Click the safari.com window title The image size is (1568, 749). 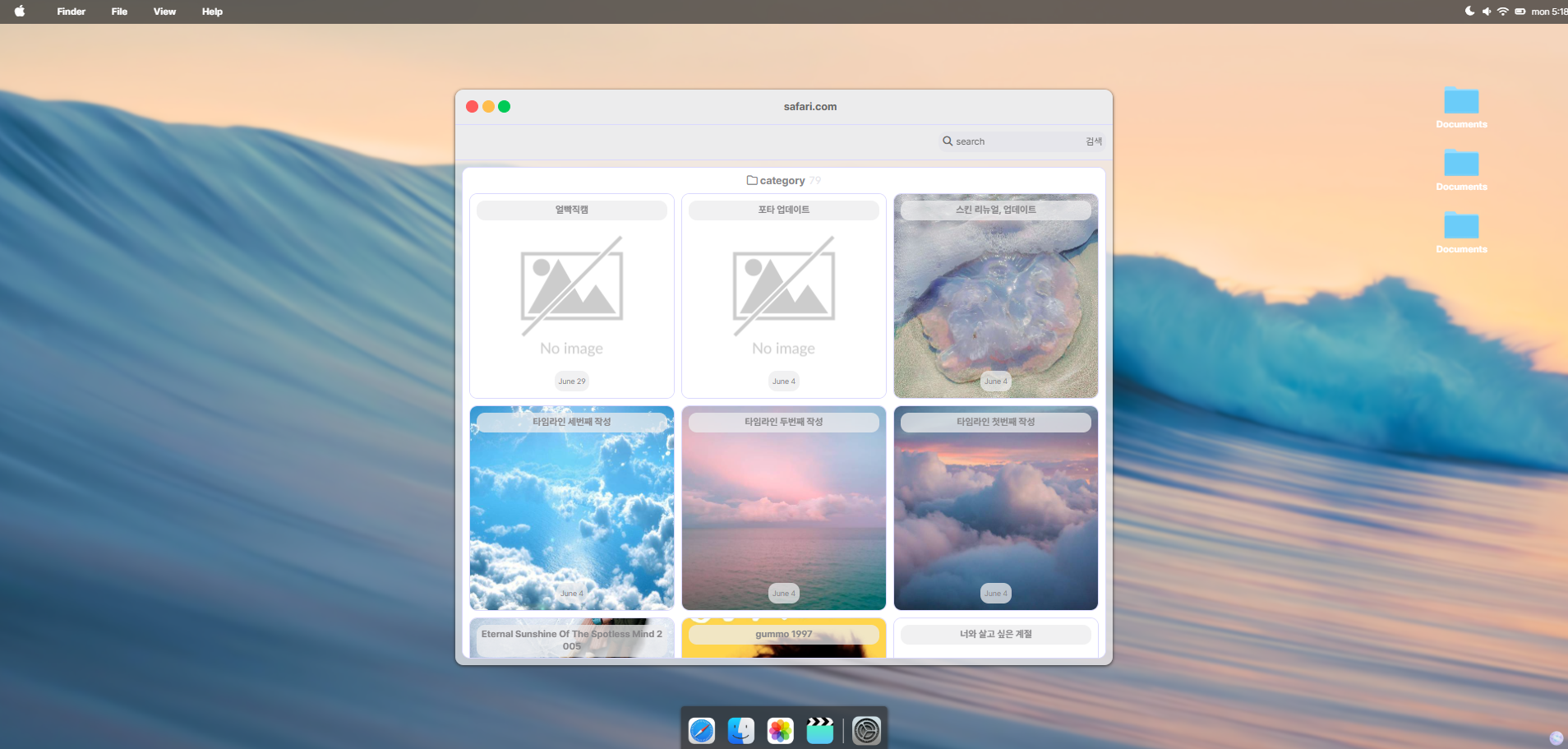pyautogui.click(x=810, y=106)
